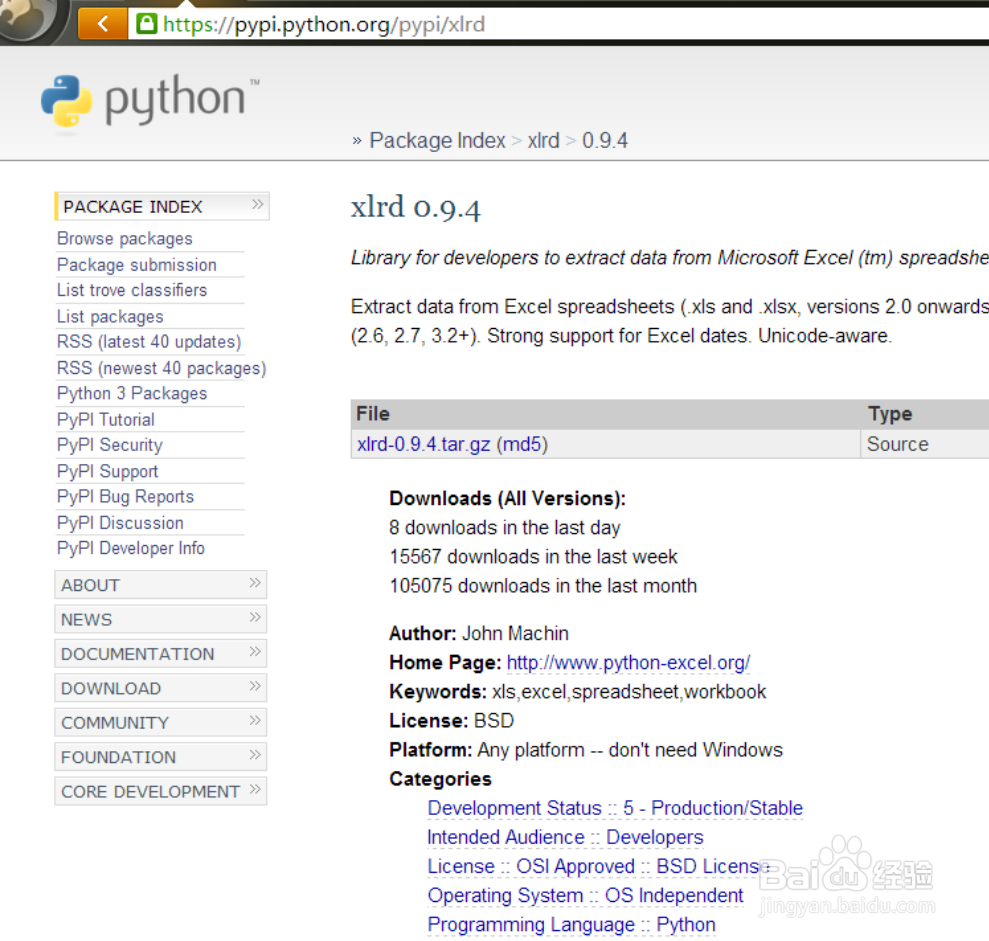Screen dimensions: 989x941
Task: Click the chevron on PACKAGE INDEX header
Action: 258,206
